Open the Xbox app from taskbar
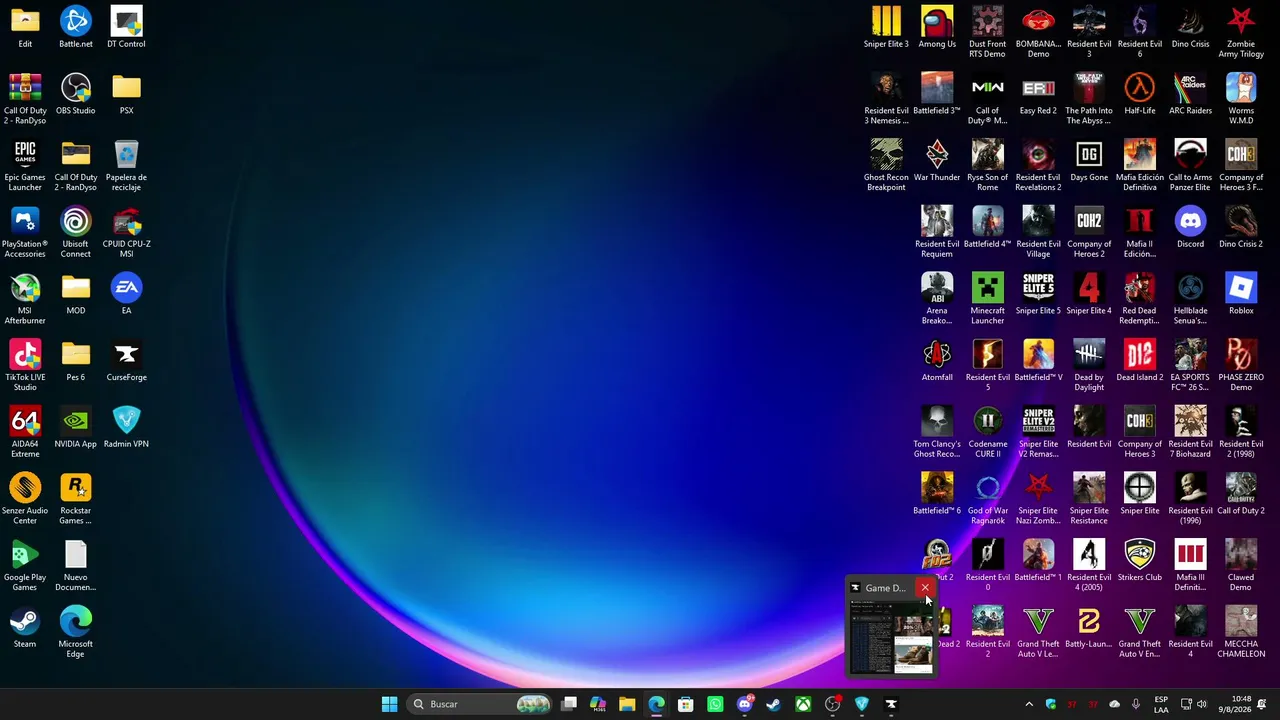This screenshot has height=720, width=1280. click(x=803, y=704)
